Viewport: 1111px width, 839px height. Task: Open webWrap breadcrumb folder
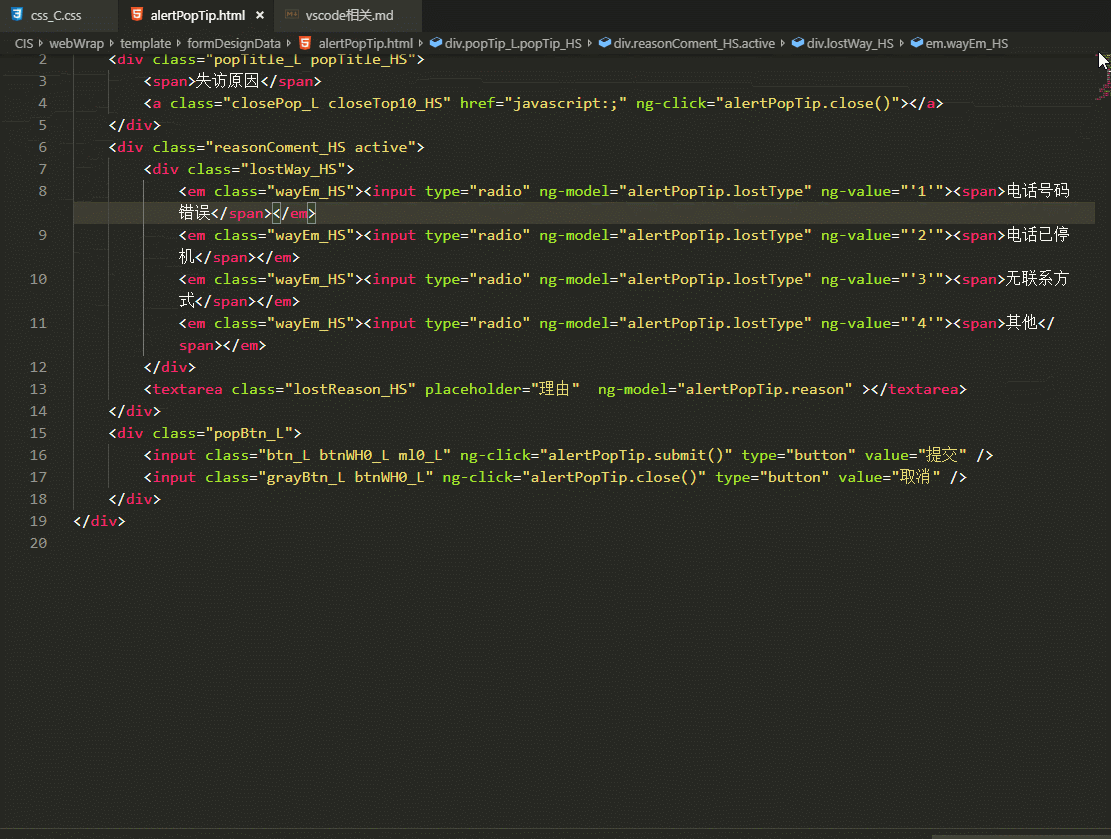77,43
